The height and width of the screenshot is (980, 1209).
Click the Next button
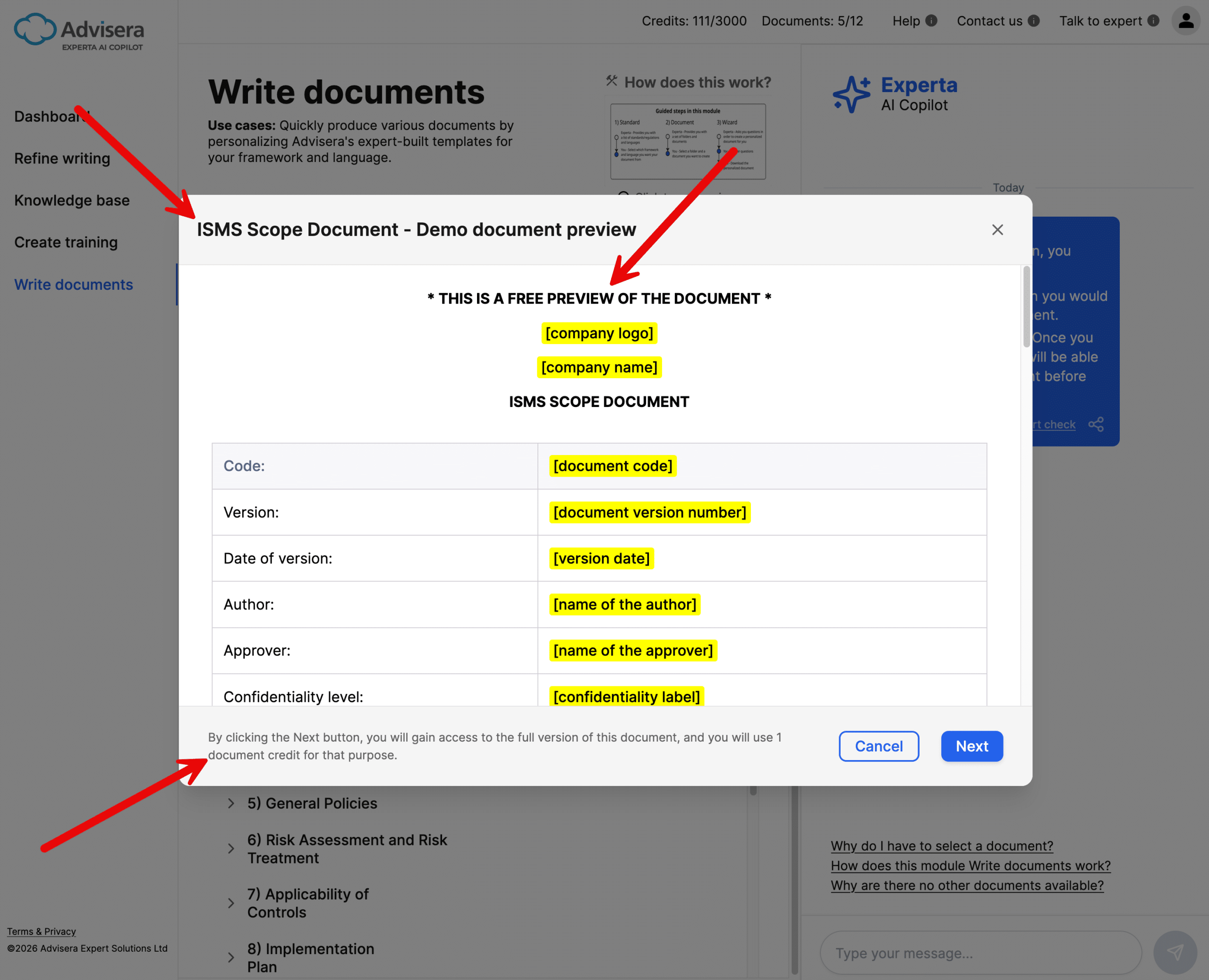[x=971, y=746]
